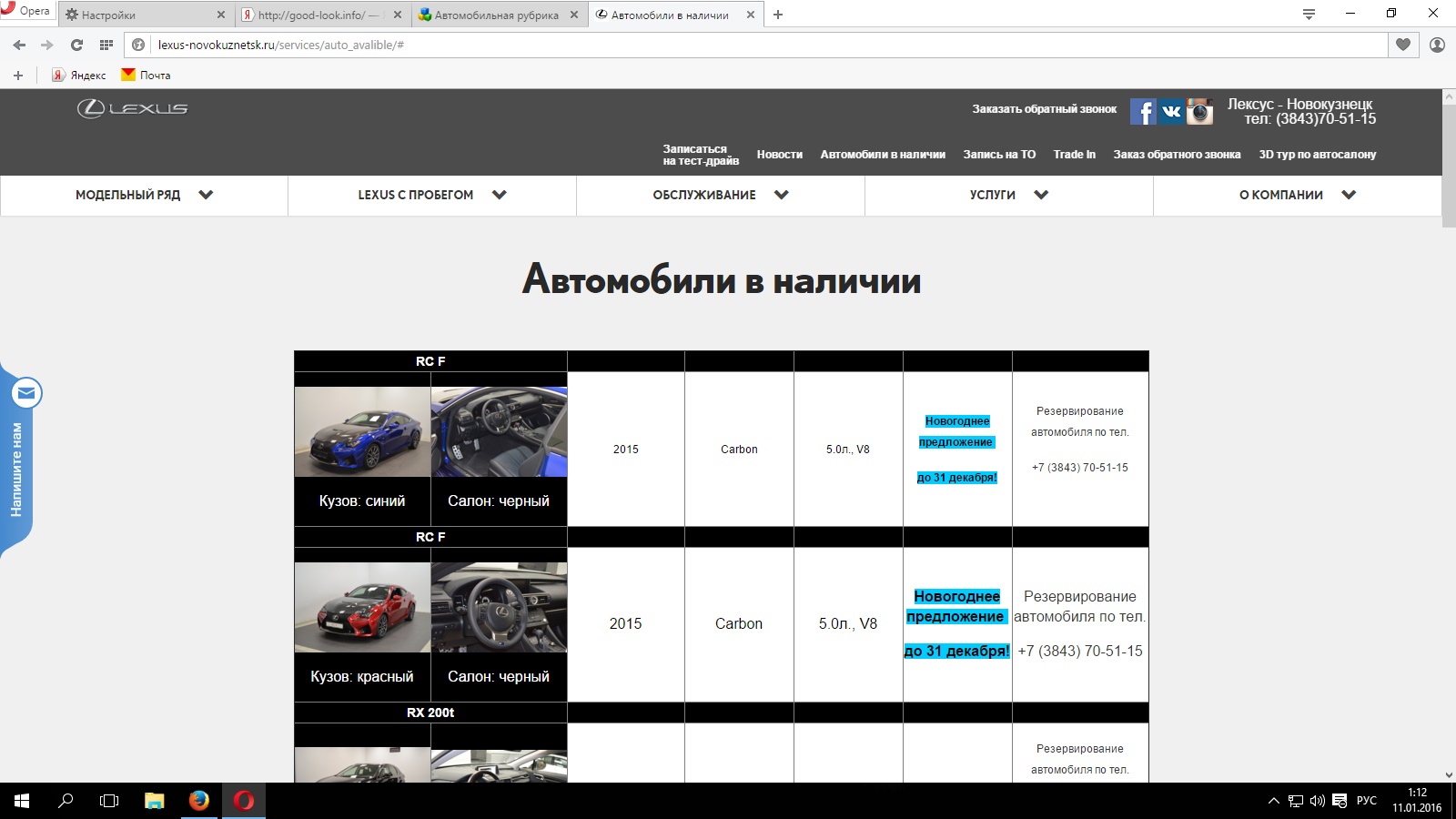
Task: Open the Почта bookmark
Action: [146, 76]
